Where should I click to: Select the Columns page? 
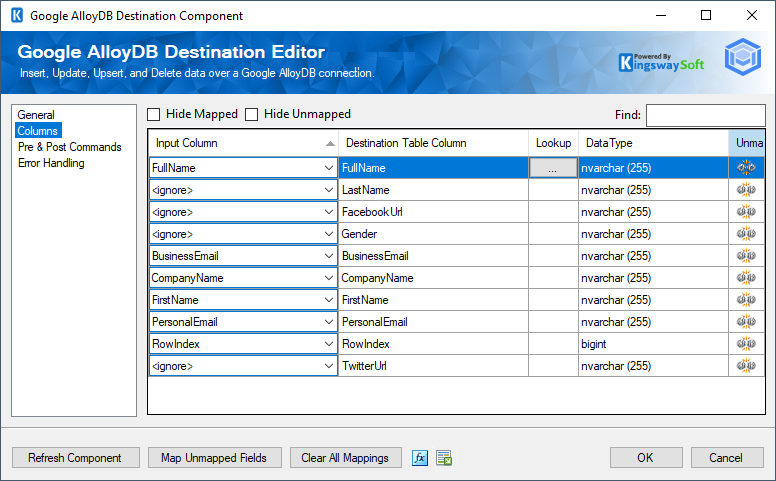(x=38, y=131)
